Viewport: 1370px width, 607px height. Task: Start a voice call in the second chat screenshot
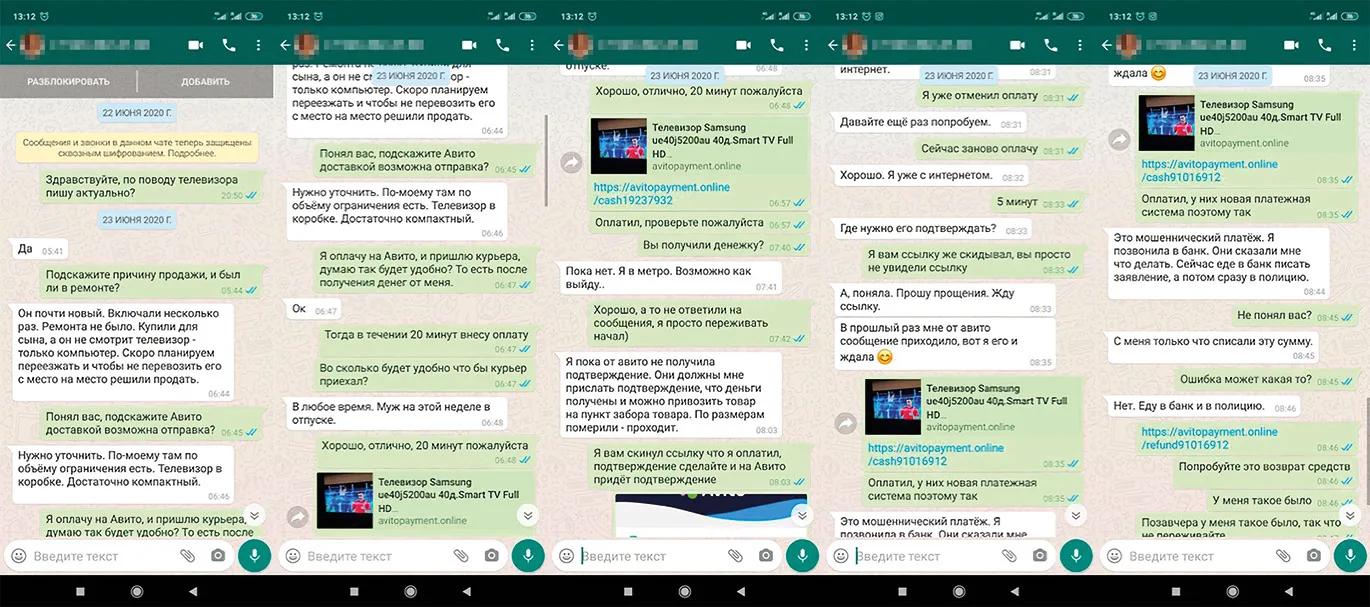click(x=503, y=45)
